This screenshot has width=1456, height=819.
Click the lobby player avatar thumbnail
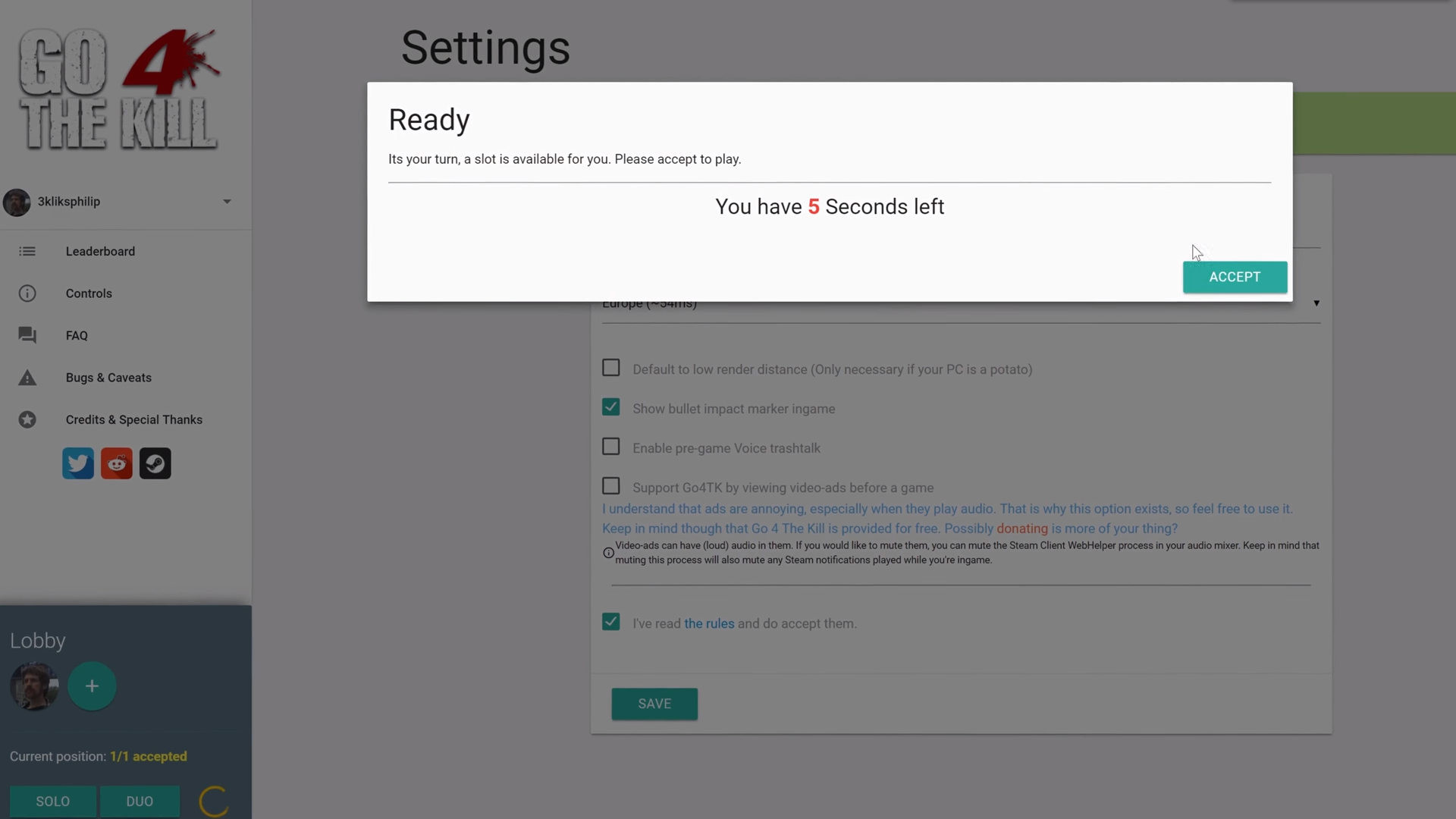click(x=34, y=686)
